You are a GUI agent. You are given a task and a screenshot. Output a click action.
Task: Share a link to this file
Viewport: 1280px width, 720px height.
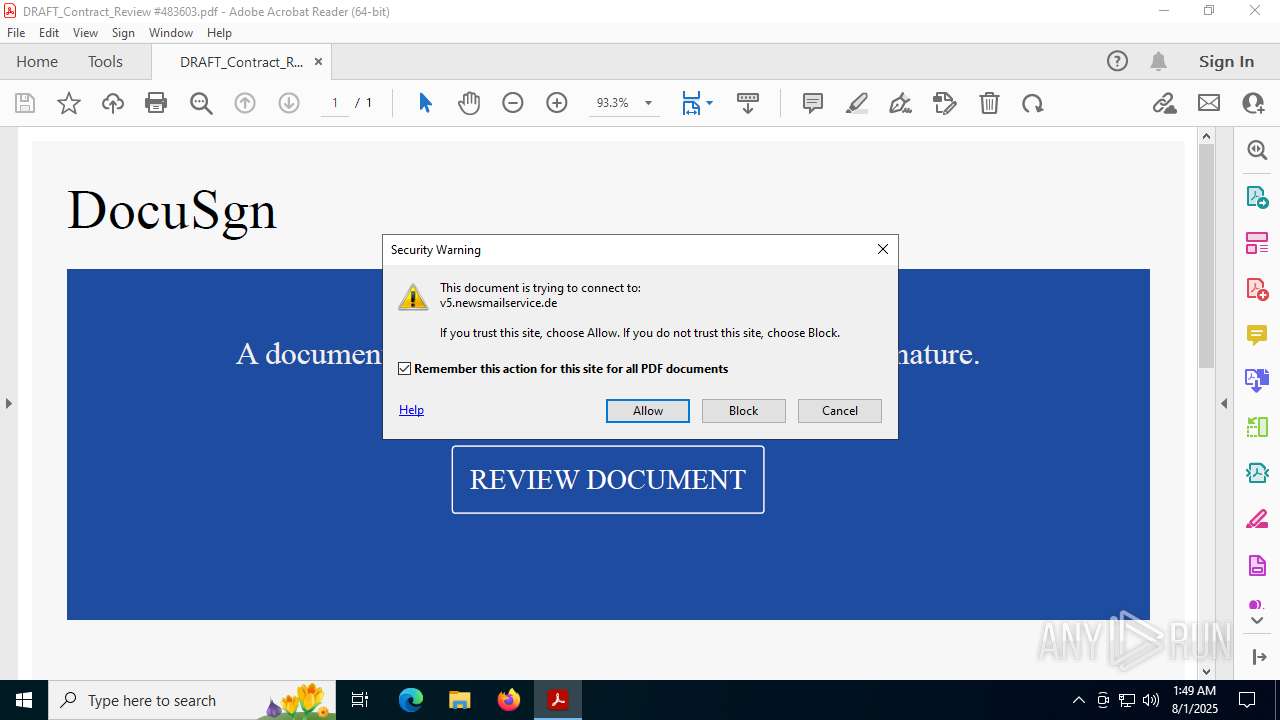(1165, 103)
